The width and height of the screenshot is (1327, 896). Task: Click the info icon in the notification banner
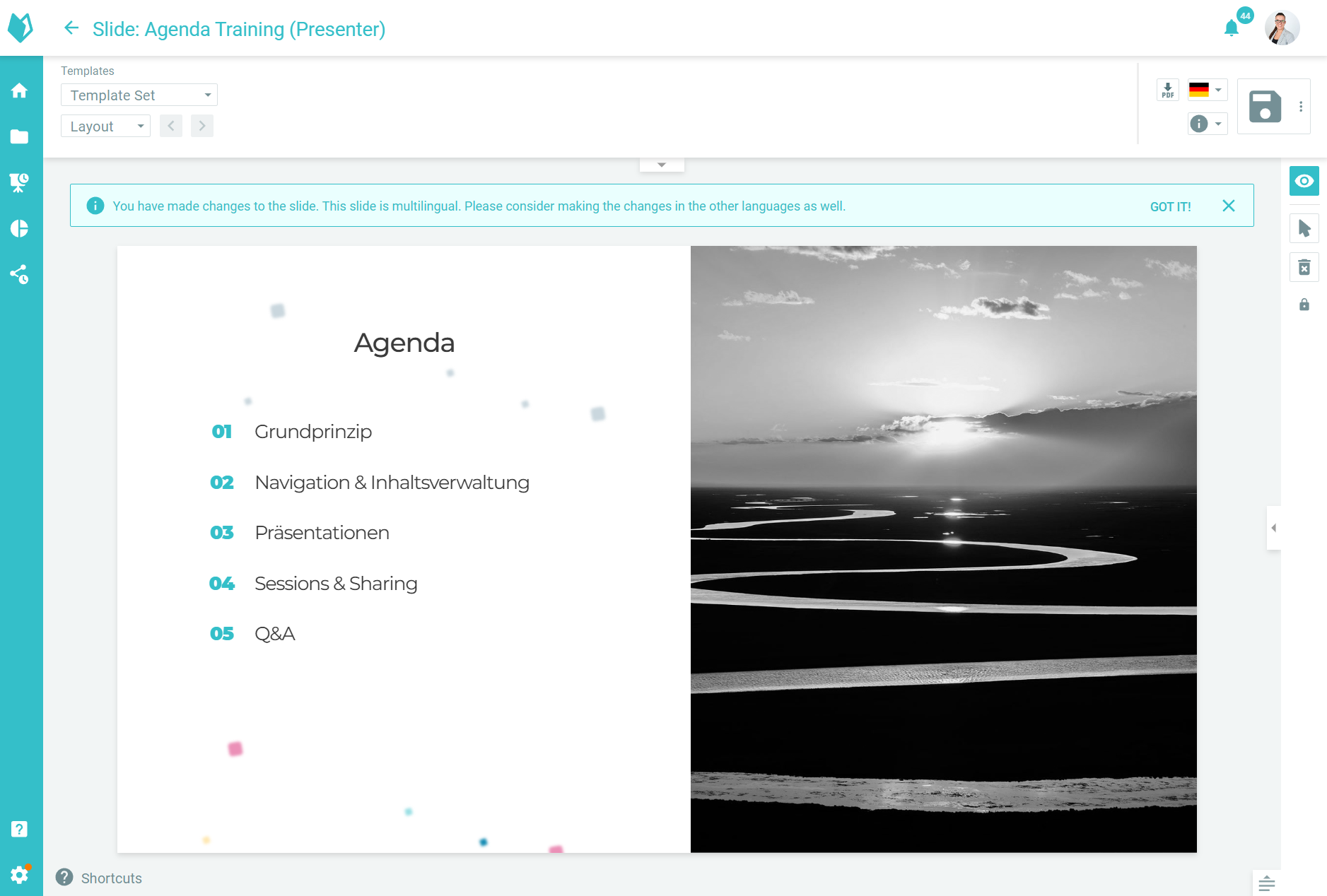click(x=95, y=206)
